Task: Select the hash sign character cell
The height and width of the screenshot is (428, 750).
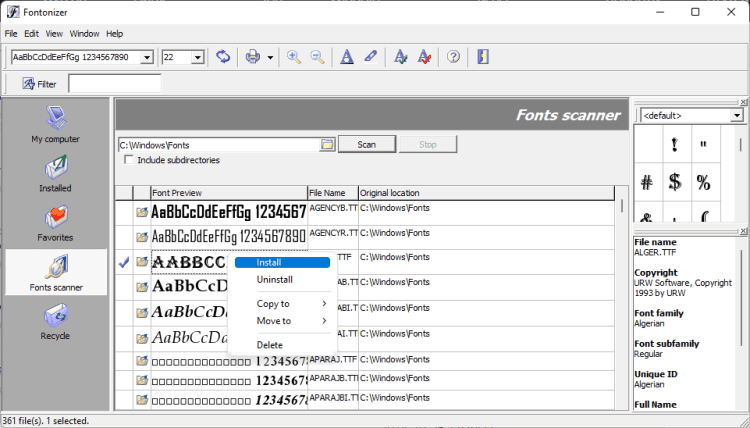Action: coord(647,182)
